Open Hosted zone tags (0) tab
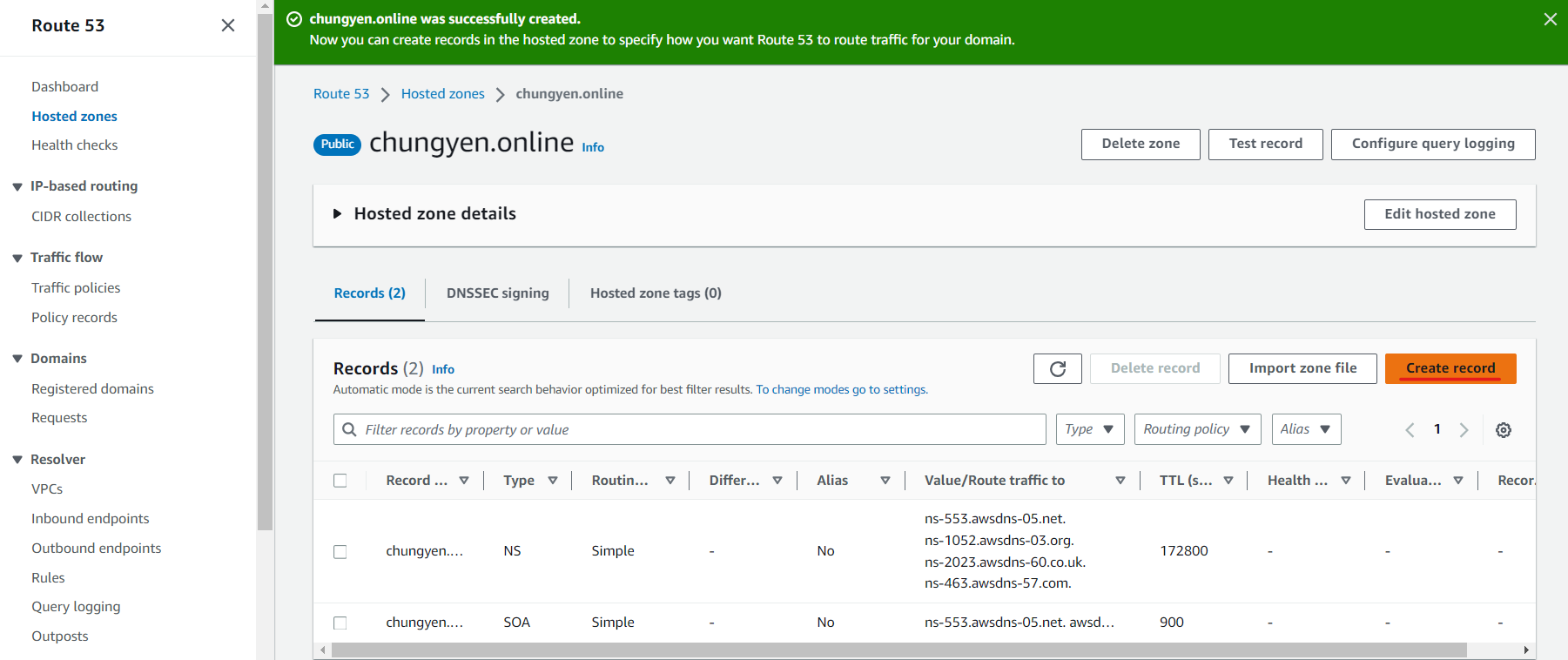Image resolution: width=1568 pixels, height=660 pixels. coord(656,293)
